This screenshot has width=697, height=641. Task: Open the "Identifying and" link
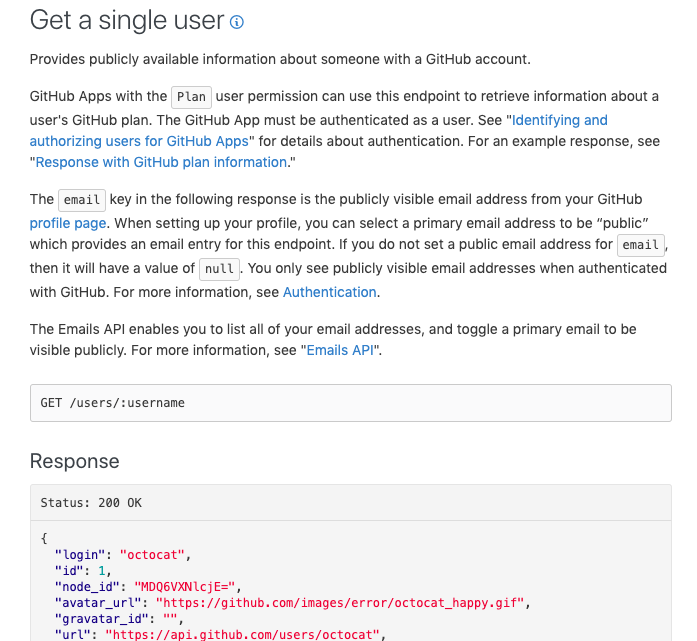click(x=560, y=120)
